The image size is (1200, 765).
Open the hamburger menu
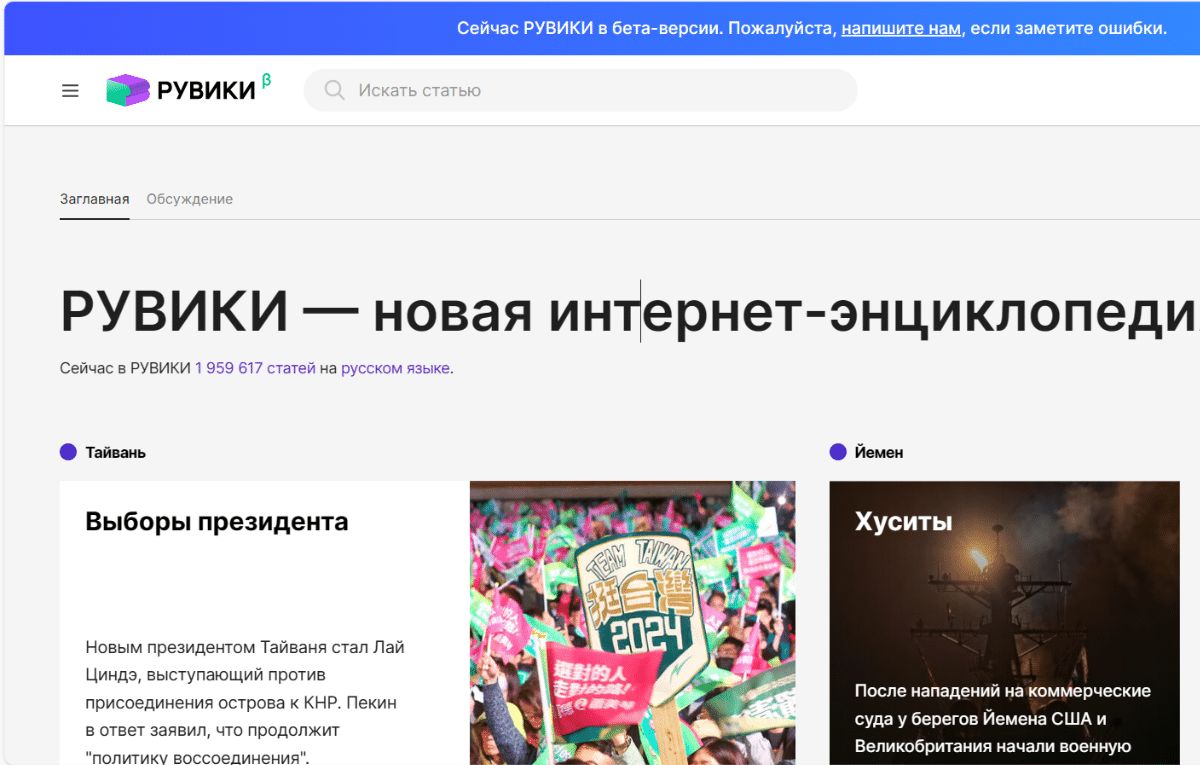[x=70, y=91]
